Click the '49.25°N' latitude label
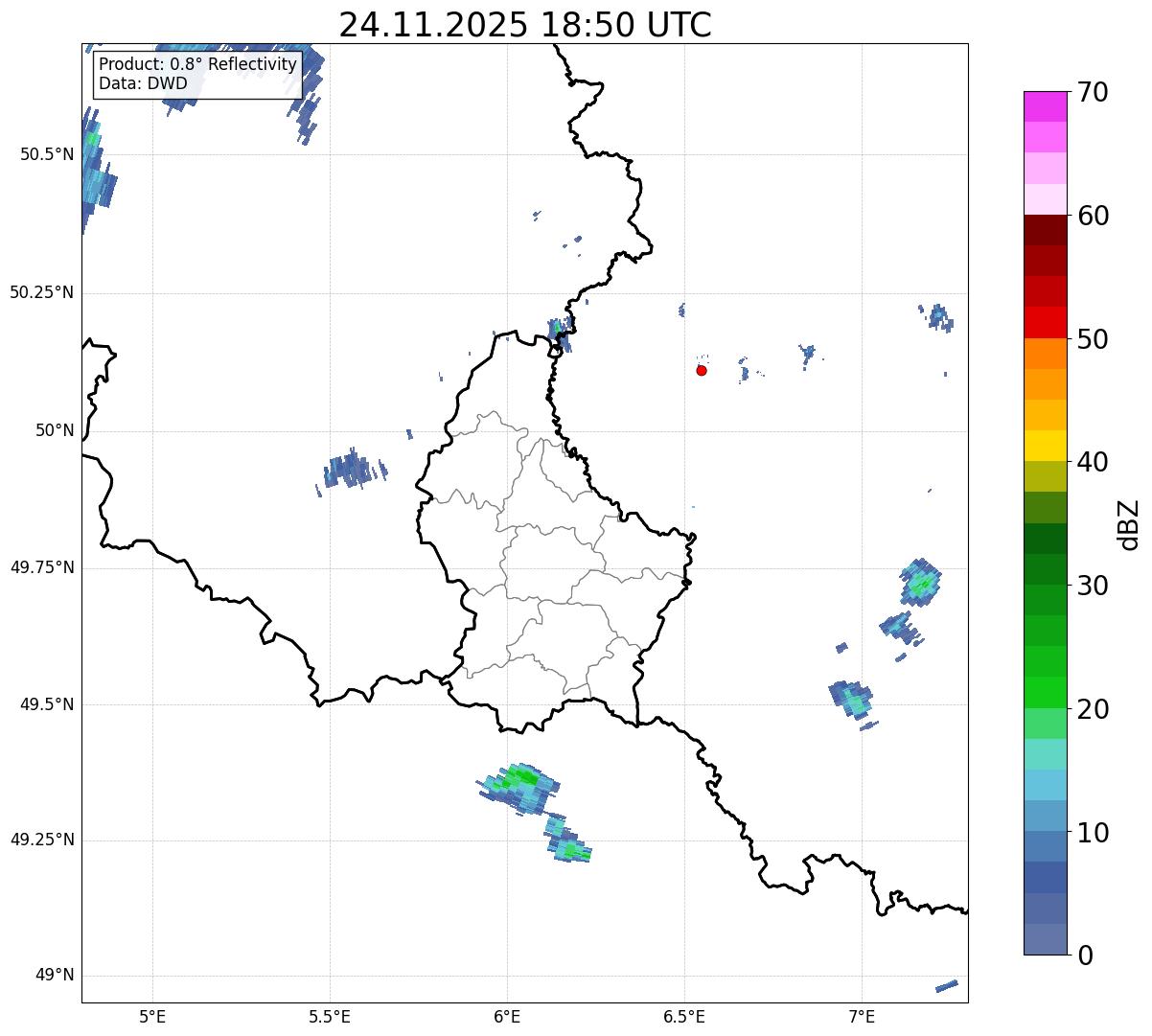Screen dimensions: 1152x1036 click(x=42, y=840)
